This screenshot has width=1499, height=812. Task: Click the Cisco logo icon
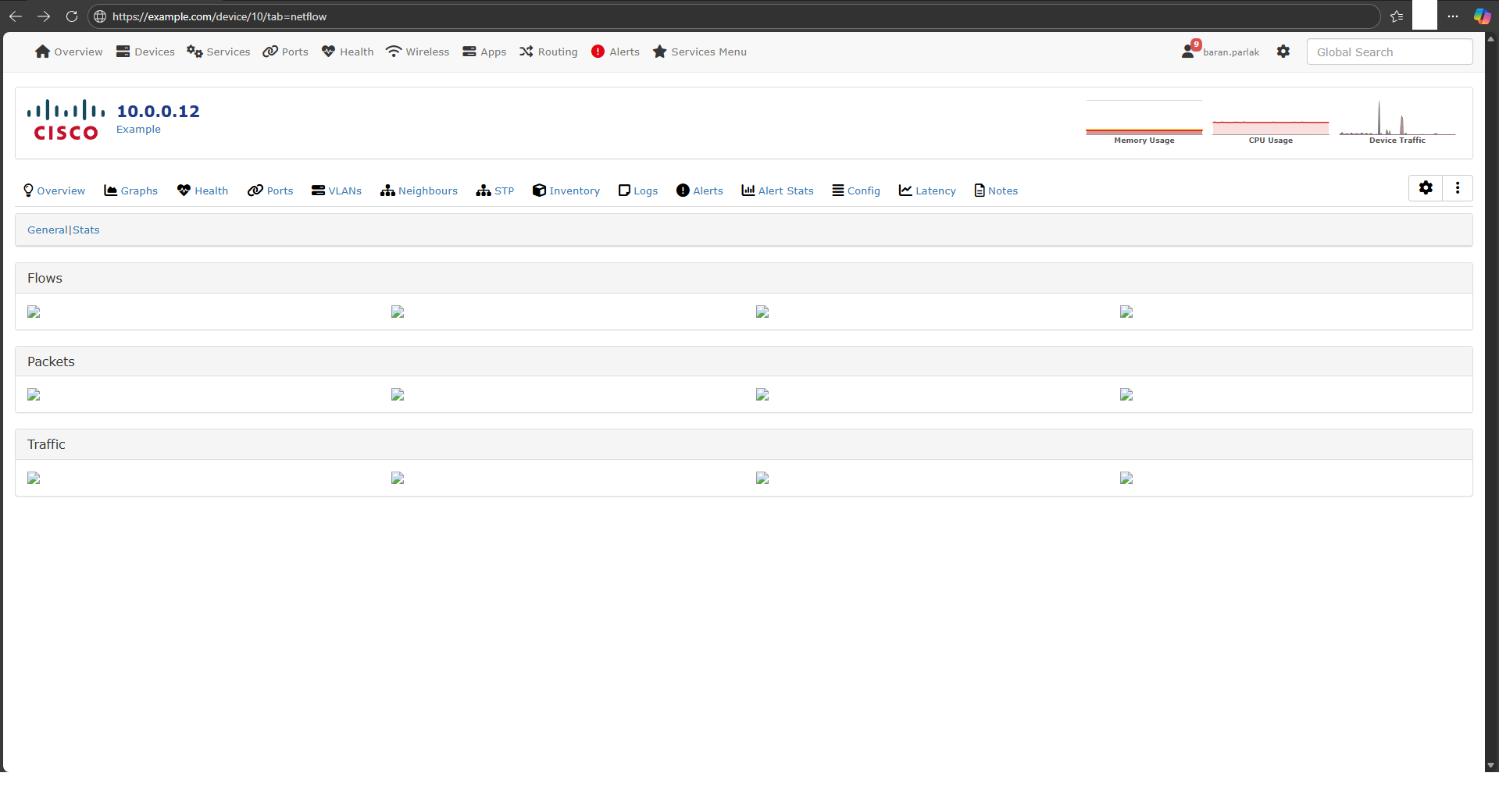coord(66,120)
